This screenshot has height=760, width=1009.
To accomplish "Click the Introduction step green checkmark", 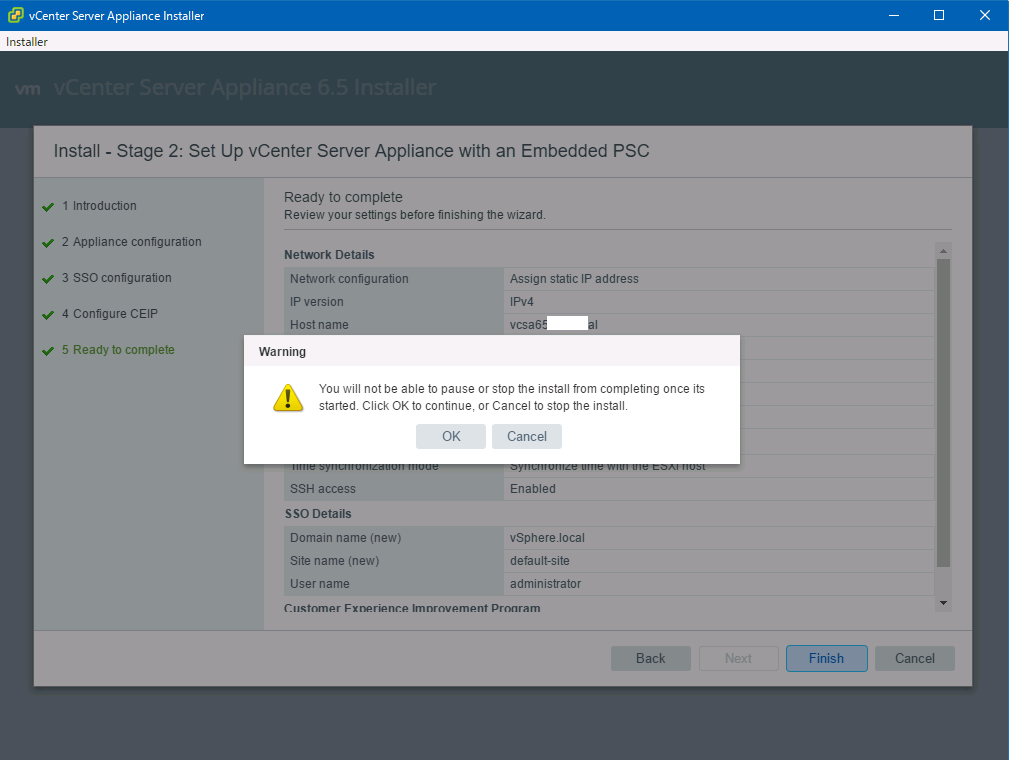I will pos(48,207).
